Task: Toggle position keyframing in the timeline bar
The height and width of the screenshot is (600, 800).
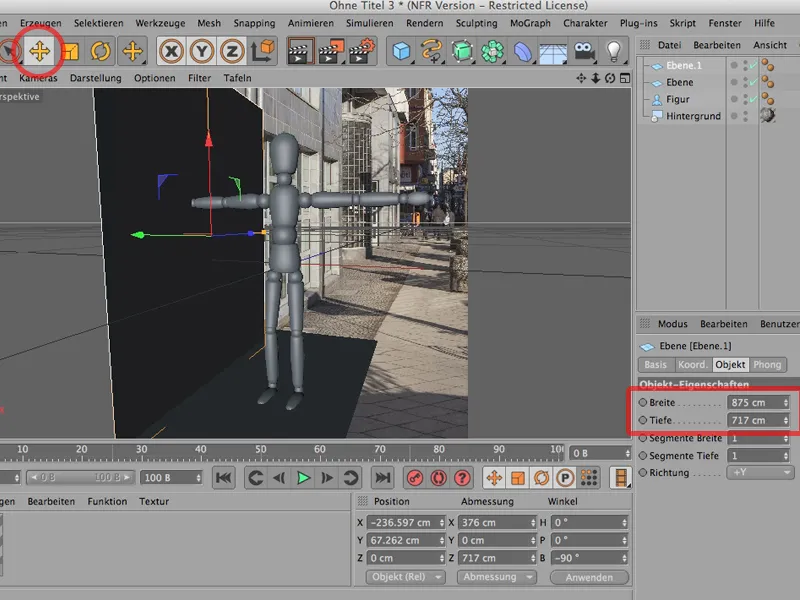Action: (494, 478)
